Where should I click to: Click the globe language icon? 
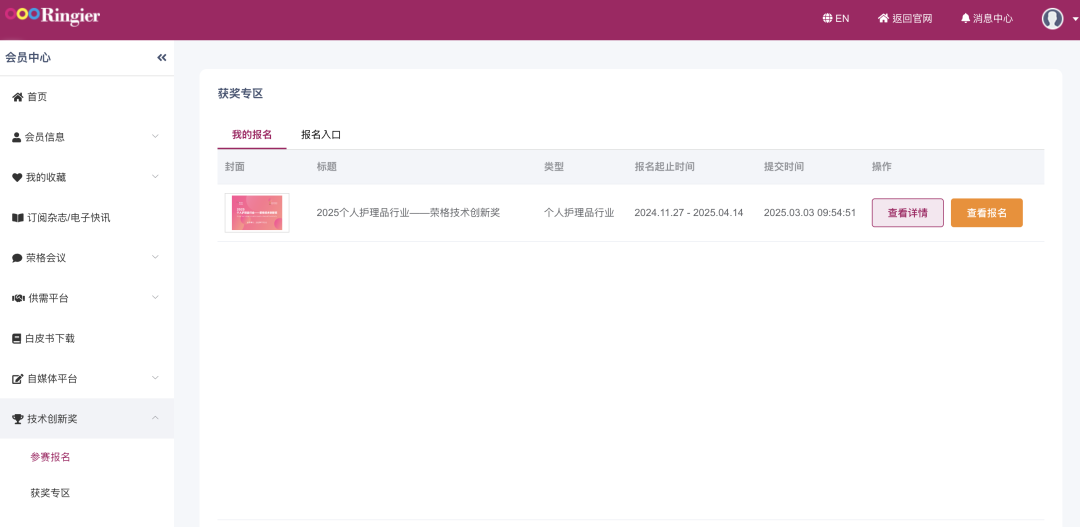827,18
